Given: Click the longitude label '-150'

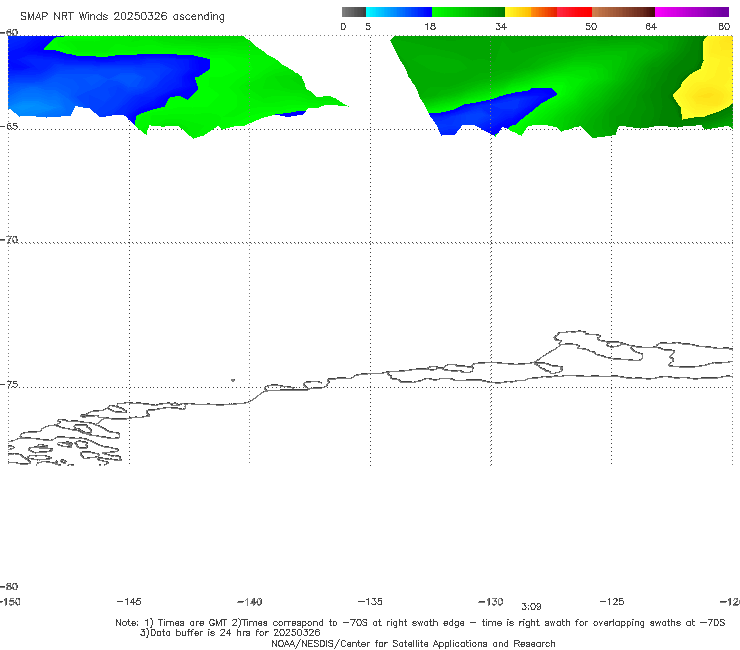Looking at the screenshot, I should 10,601.
